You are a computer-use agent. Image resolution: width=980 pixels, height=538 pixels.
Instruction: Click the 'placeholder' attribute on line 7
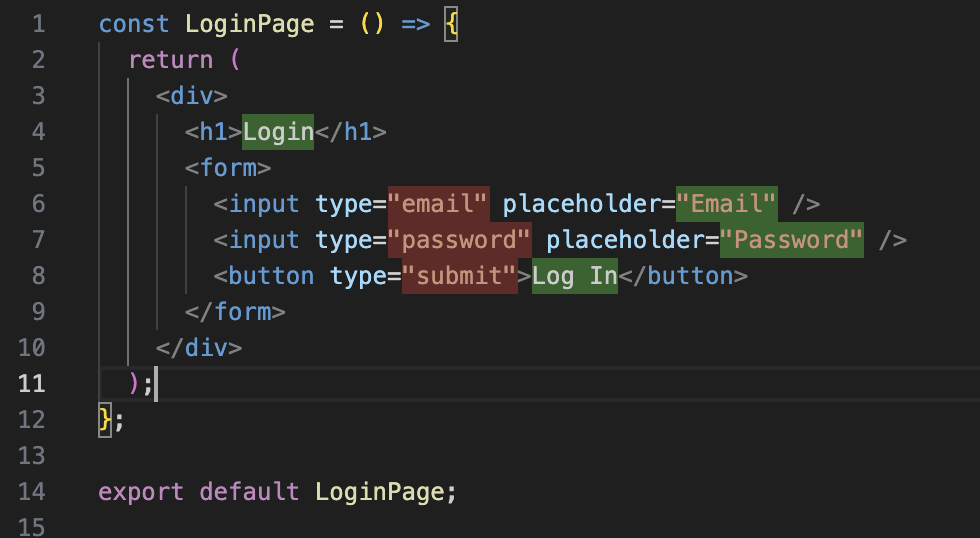[x=626, y=240]
